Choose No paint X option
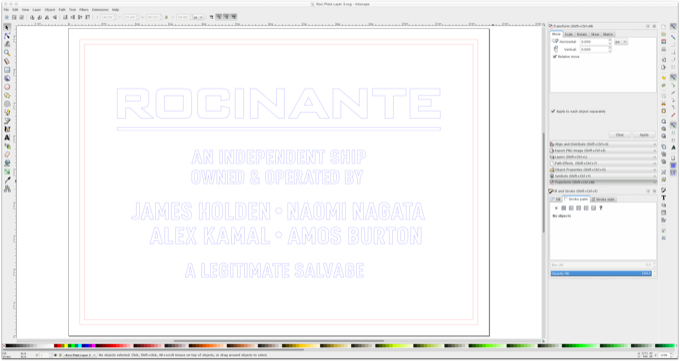 (x=556, y=208)
